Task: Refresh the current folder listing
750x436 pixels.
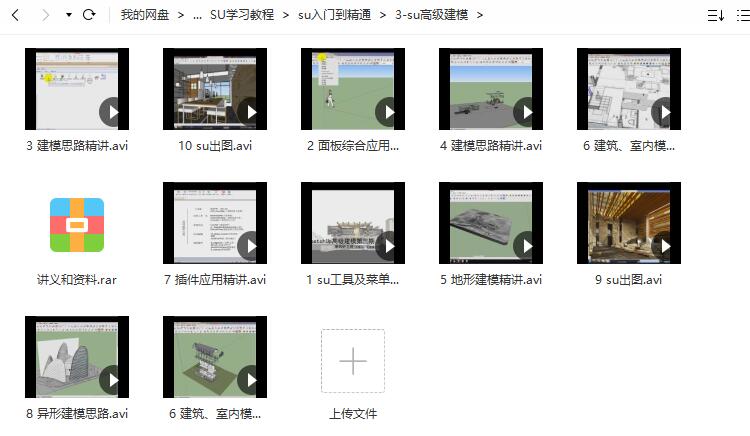Action: pyautogui.click(x=89, y=15)
